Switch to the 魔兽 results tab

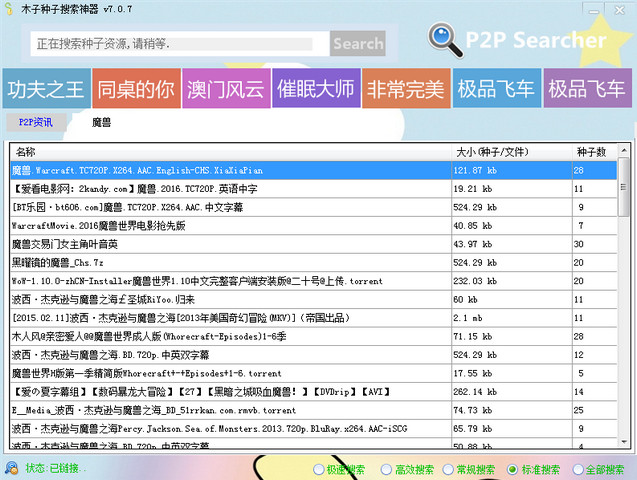(101, 122)
